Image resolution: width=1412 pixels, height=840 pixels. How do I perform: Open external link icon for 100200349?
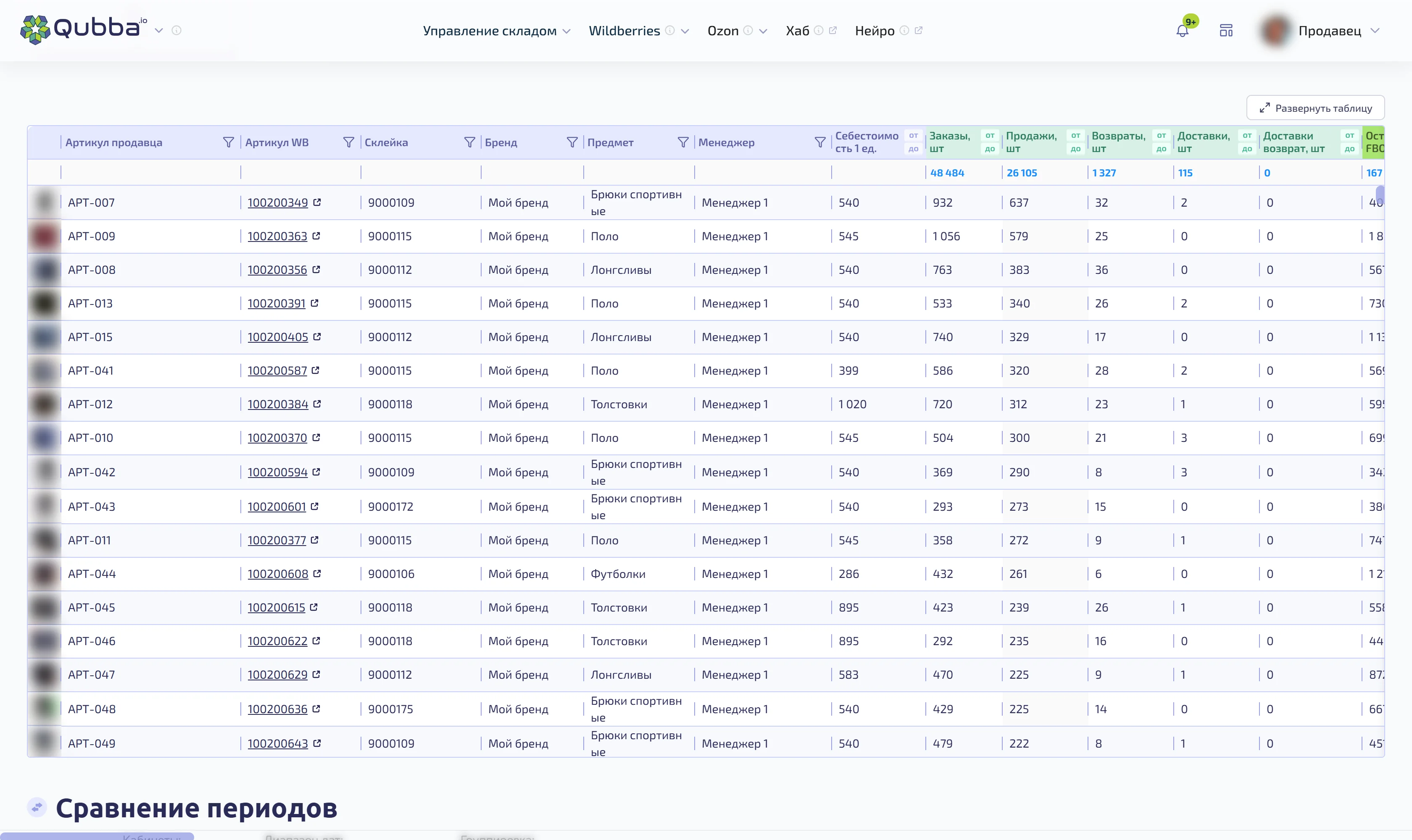point(317,202)
